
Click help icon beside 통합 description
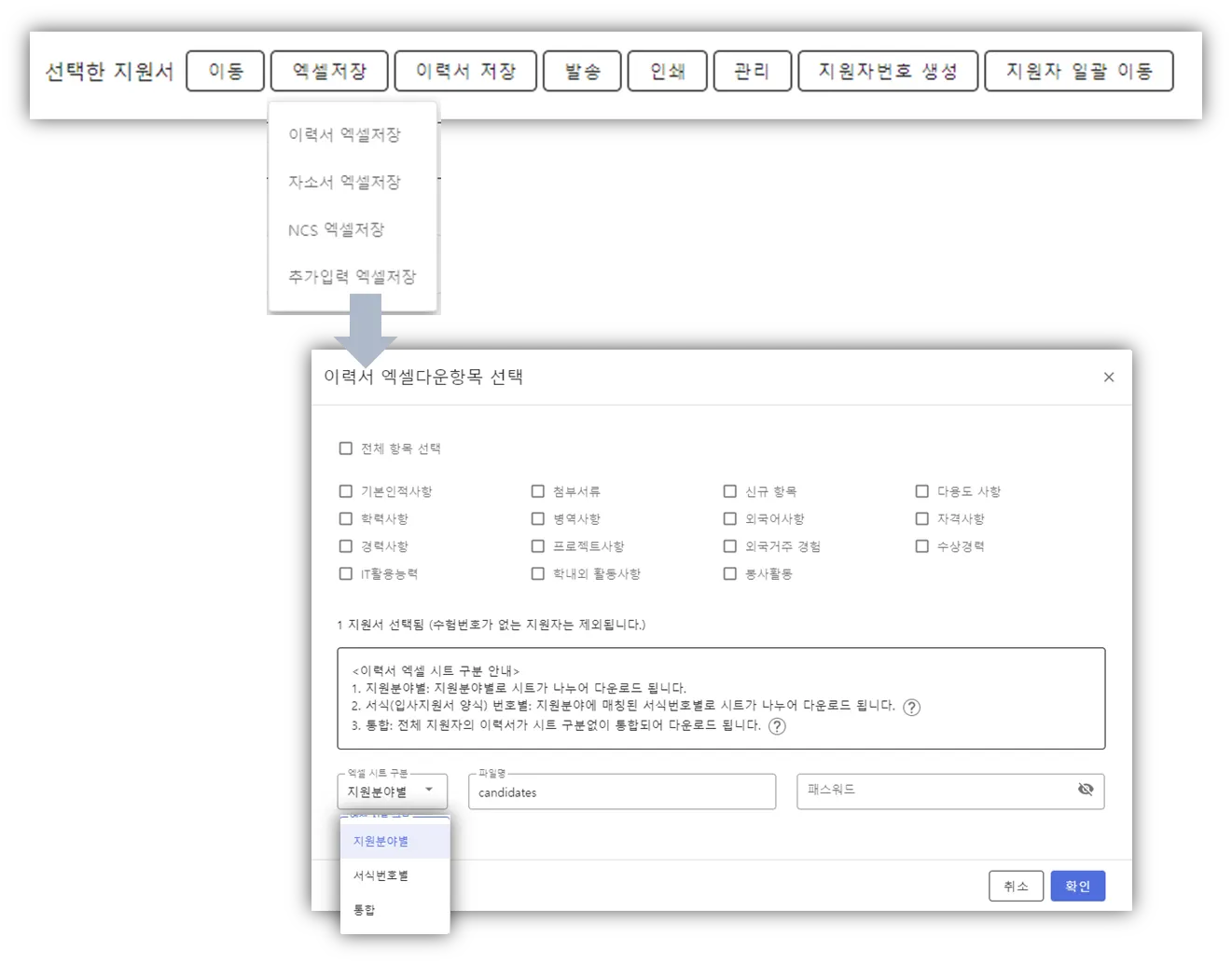(x=777, y=726)
